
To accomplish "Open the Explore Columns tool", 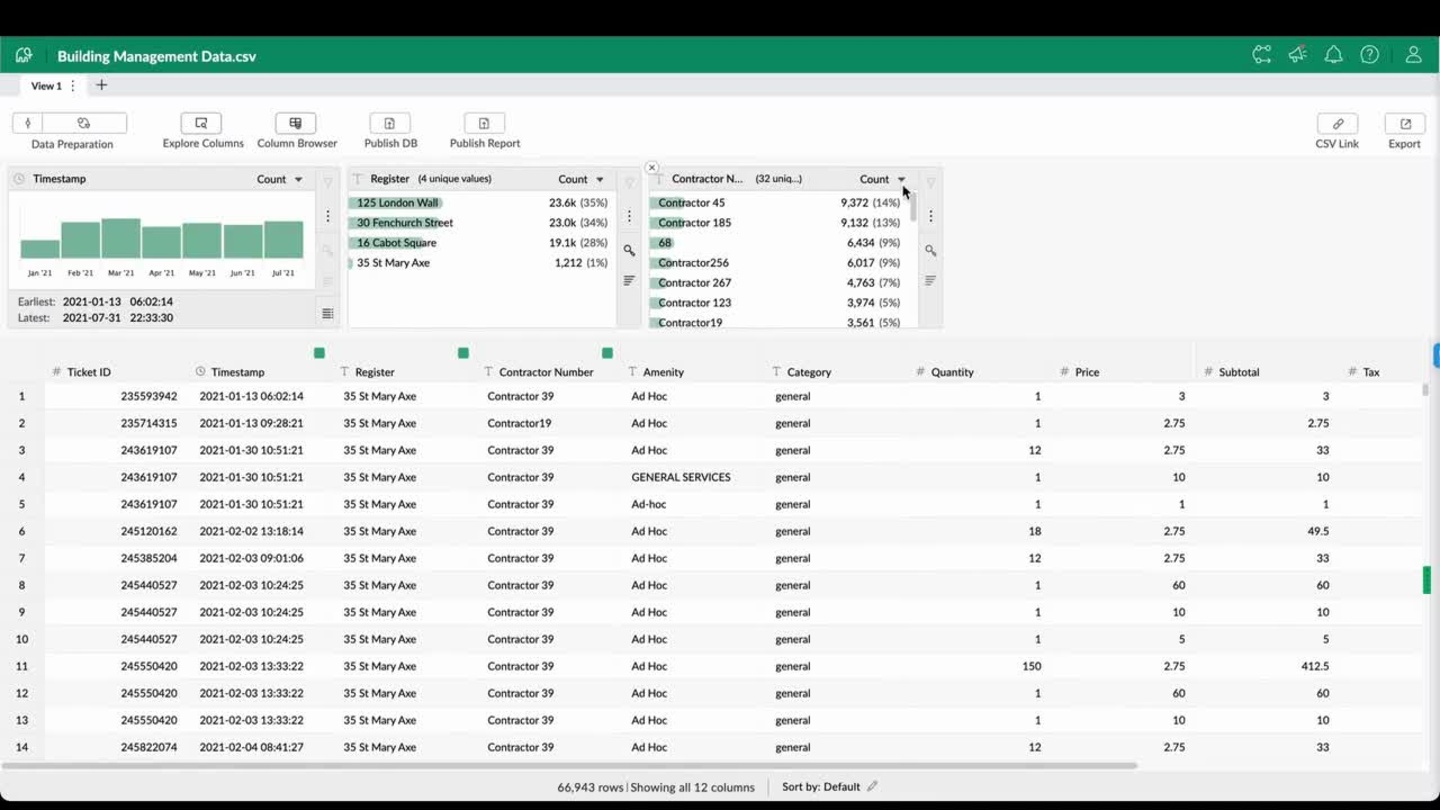I will point(201,124).
